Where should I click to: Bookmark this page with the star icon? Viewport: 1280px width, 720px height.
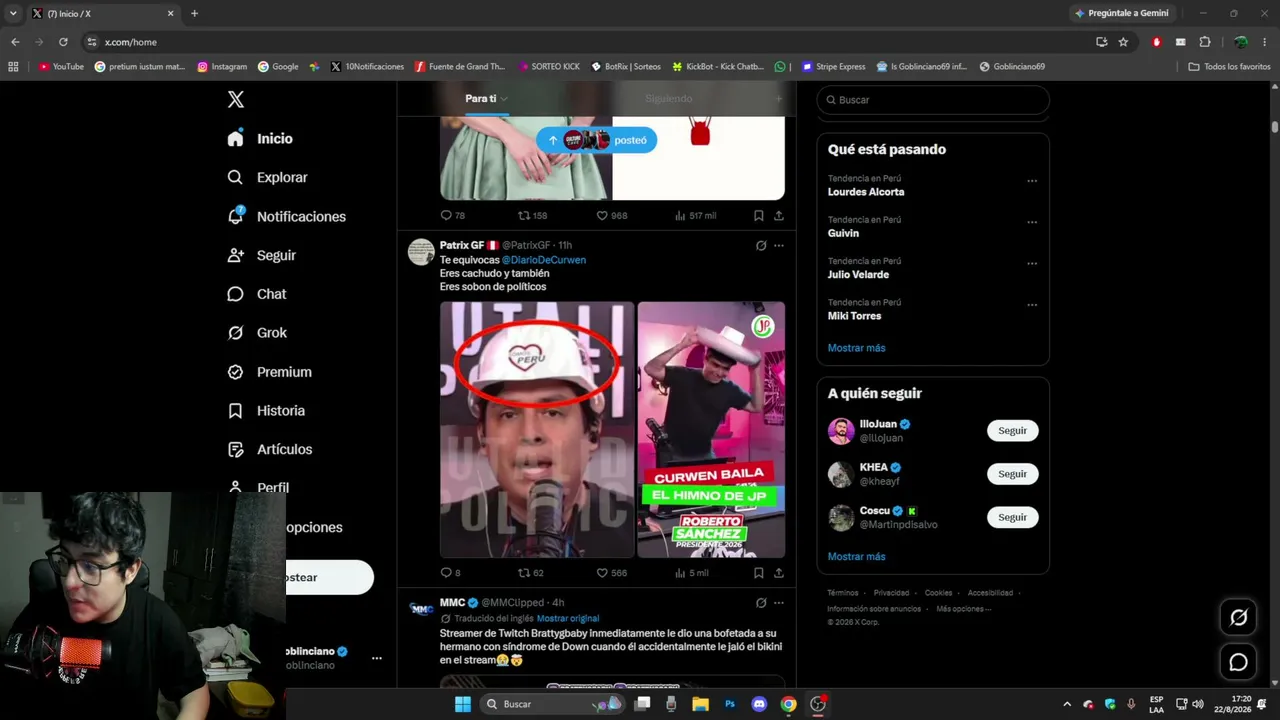[x=1123, y=42]
